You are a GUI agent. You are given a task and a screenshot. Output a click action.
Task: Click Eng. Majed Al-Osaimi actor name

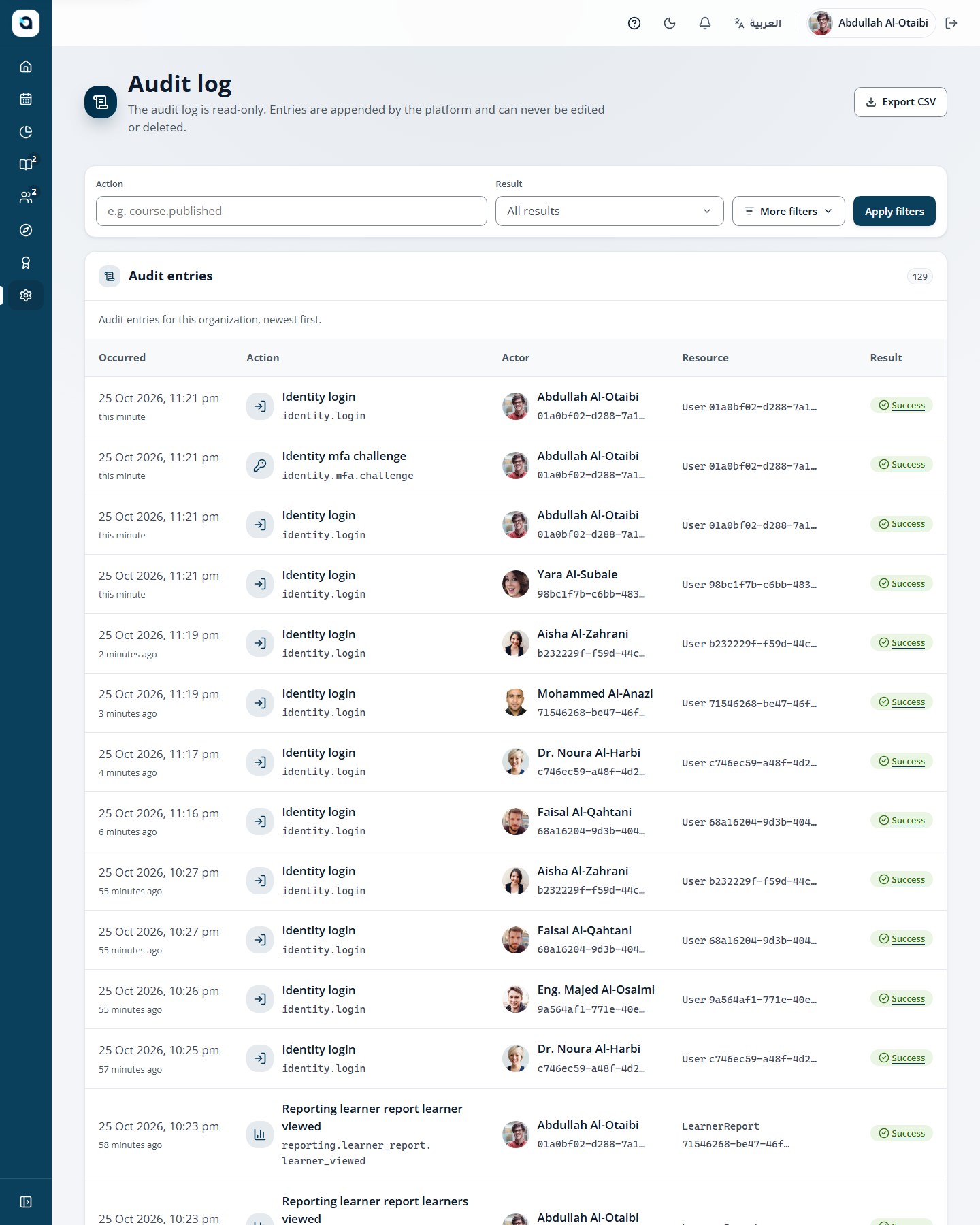595,990
